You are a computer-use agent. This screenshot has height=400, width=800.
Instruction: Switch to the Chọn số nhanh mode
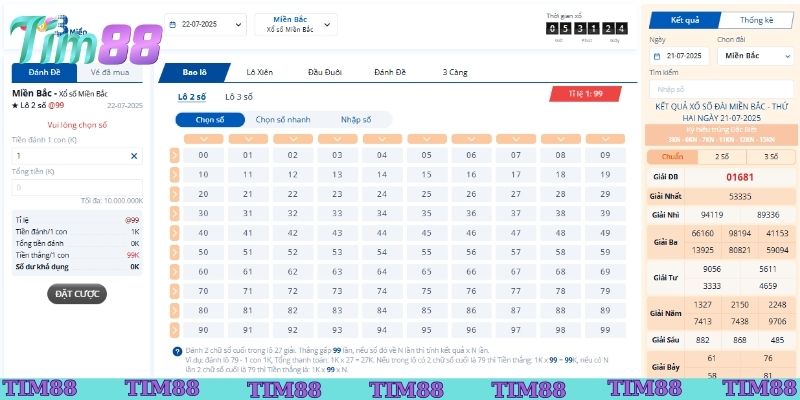pos(283,120)
